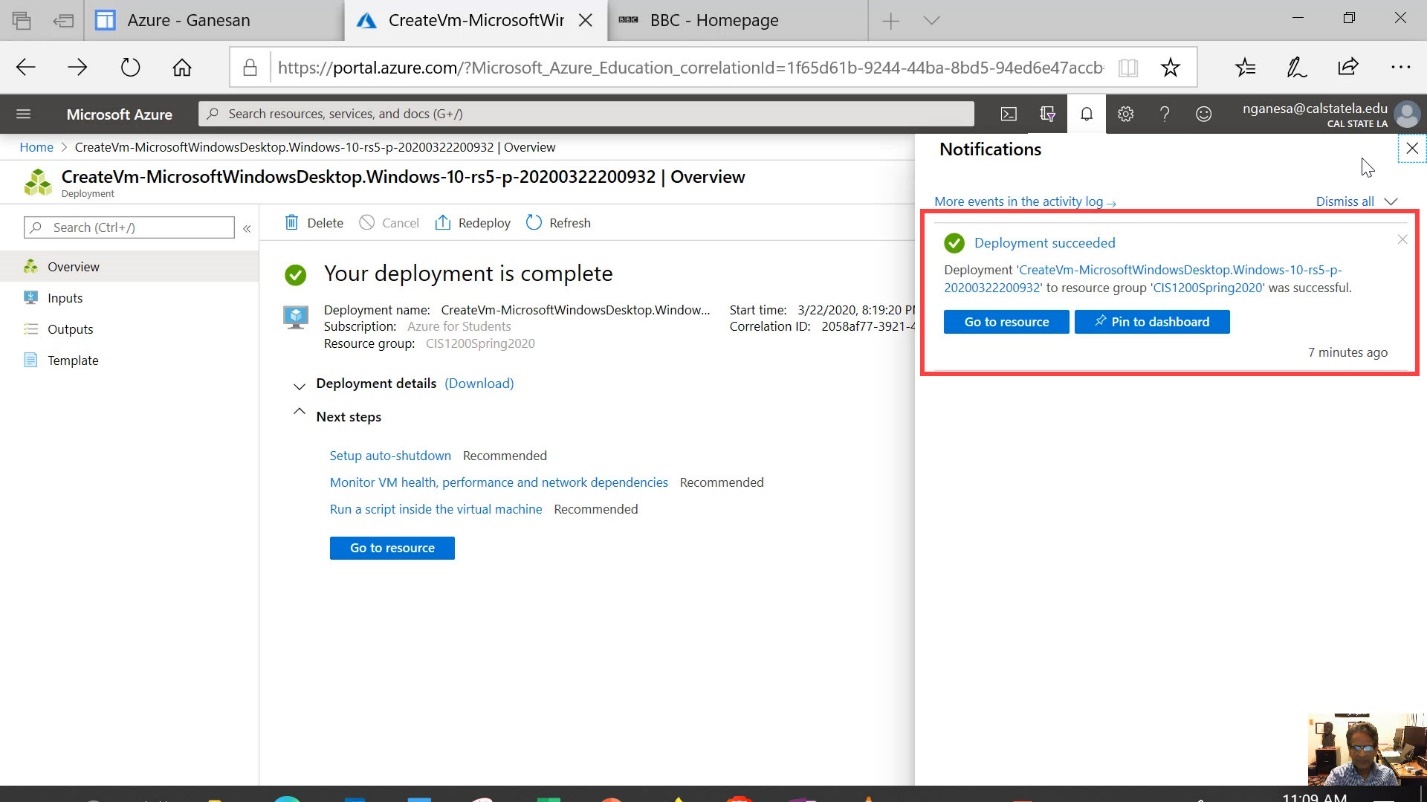Click Delete in the deployment toolbar
Image resolution: width=1427 pixels, height=802 pixels.
[314, 223]
